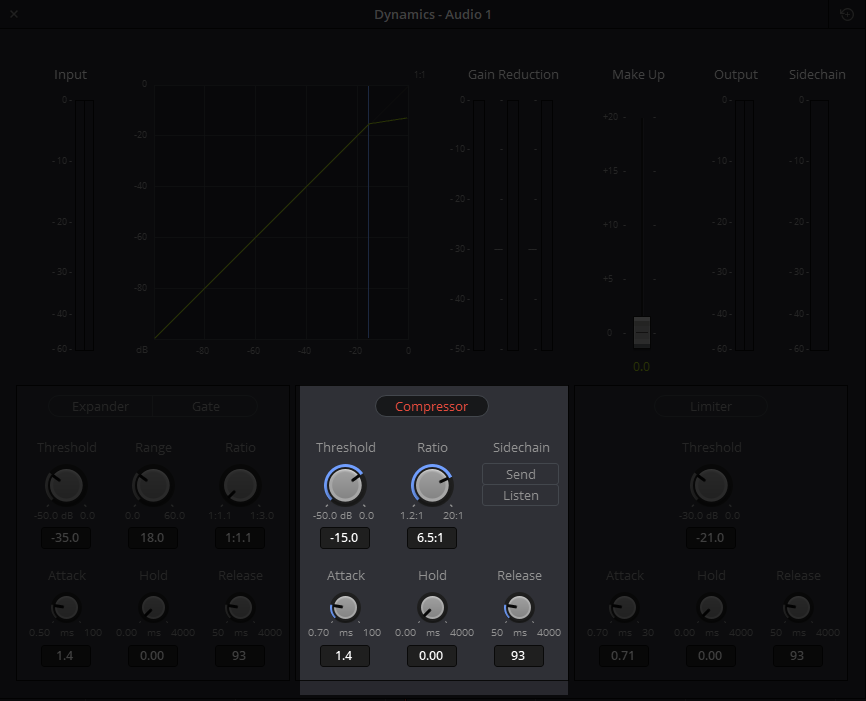Select the Expander Threshold value field -35.0
866x701 pixels.
click(x=66, y=538)
